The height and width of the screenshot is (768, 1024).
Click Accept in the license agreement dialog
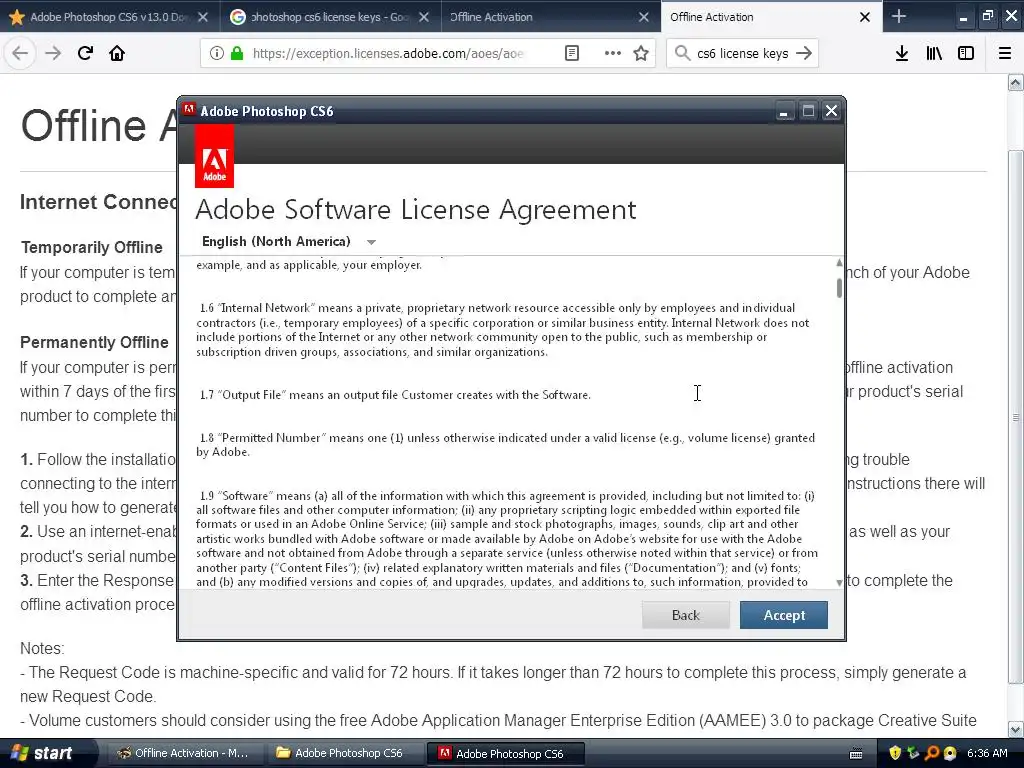pyautogui.click(x=784, y=615)
